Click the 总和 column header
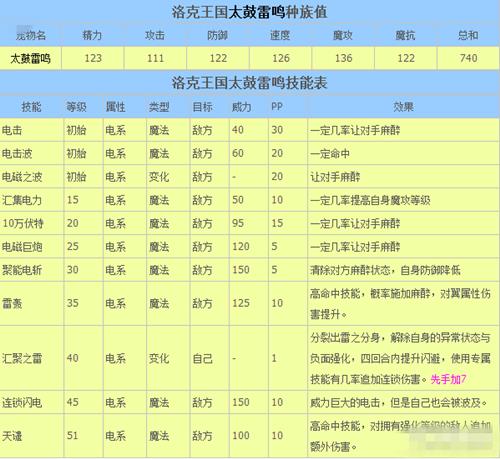The width and height of the screenshot is (500, 459). tap(468, 35)
